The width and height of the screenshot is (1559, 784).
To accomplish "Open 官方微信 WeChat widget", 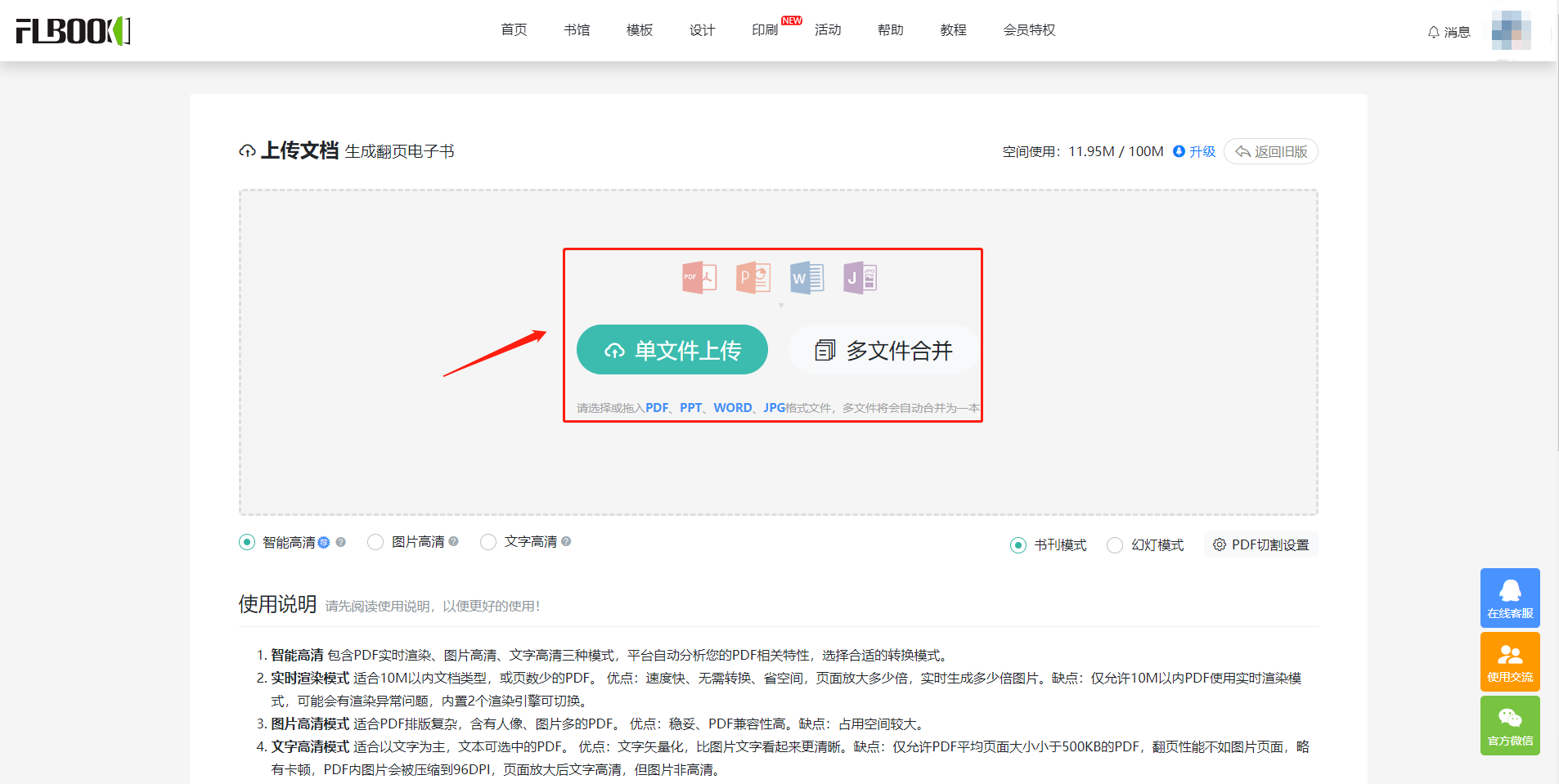I will (x=1510, y=725).
